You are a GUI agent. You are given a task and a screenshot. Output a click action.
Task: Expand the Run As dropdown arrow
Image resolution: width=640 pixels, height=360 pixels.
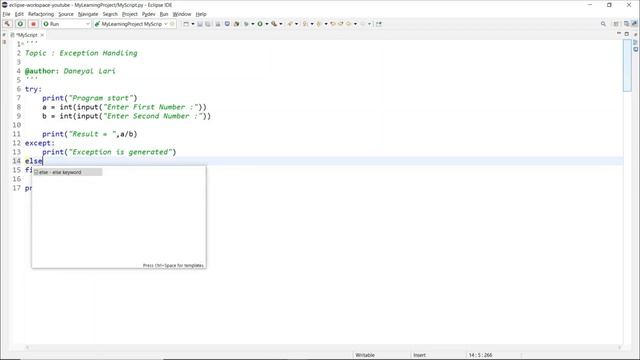[267, 24]
